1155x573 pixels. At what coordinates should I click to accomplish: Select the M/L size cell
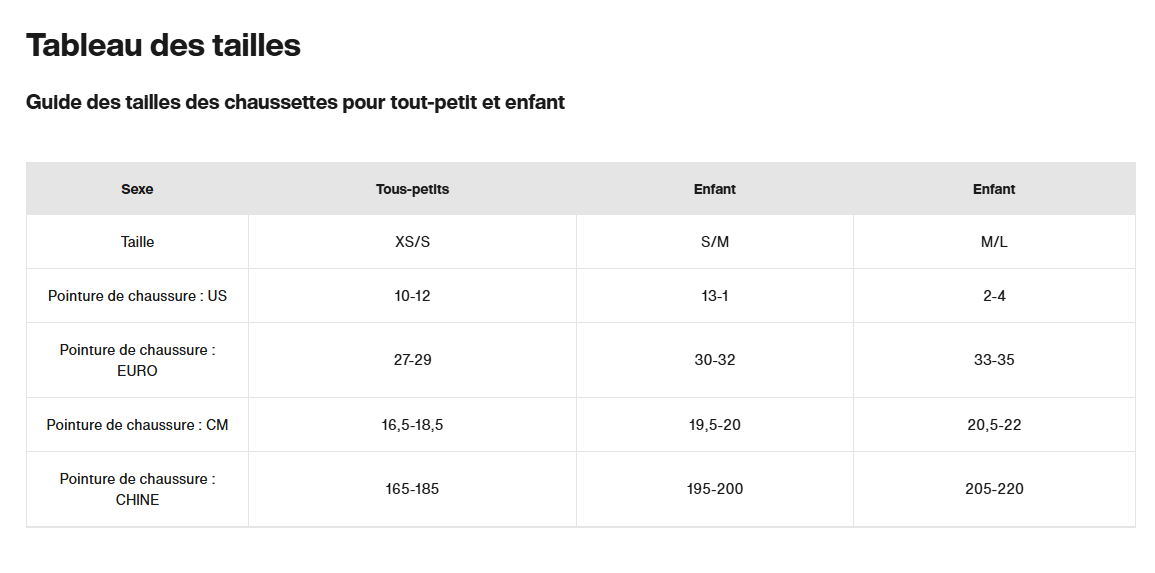click(994, 242)
